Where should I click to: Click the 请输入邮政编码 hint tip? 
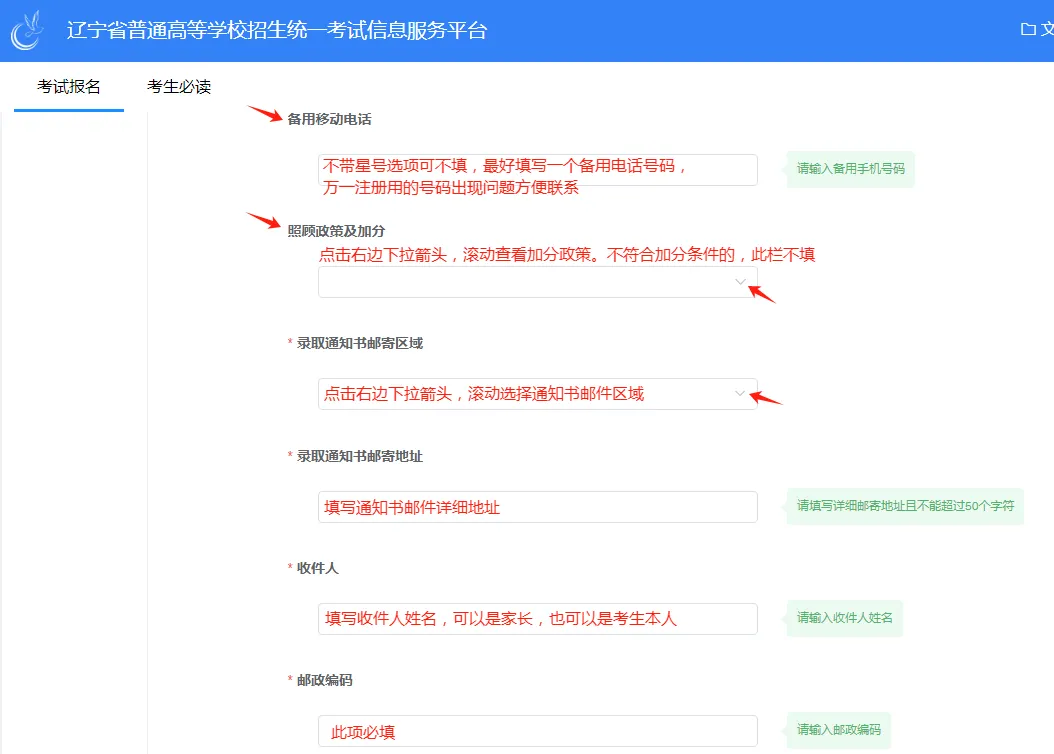(838, 730)
